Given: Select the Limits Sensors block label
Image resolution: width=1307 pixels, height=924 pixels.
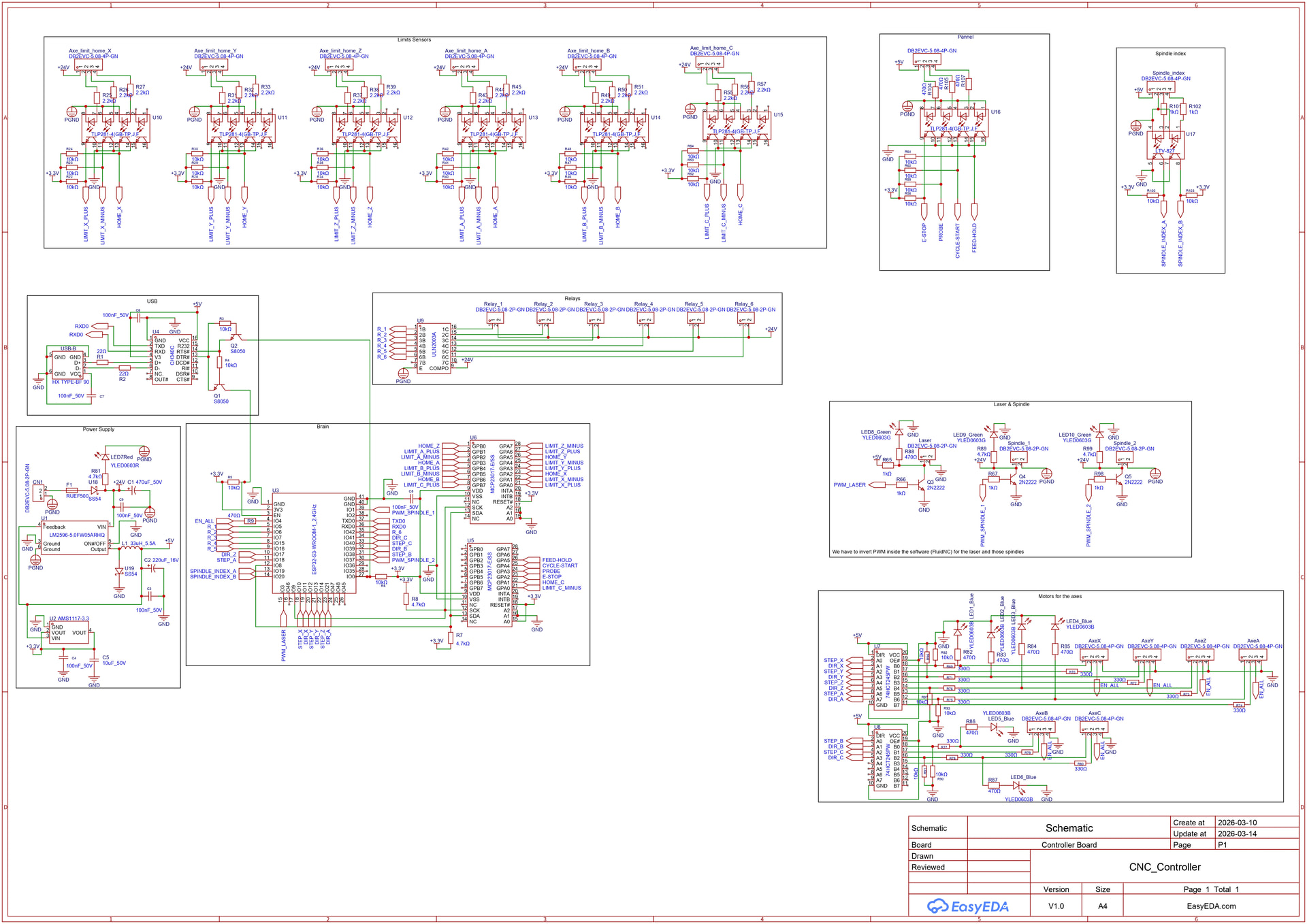Looking at the screenshot, I should click(x=414, y=40).
